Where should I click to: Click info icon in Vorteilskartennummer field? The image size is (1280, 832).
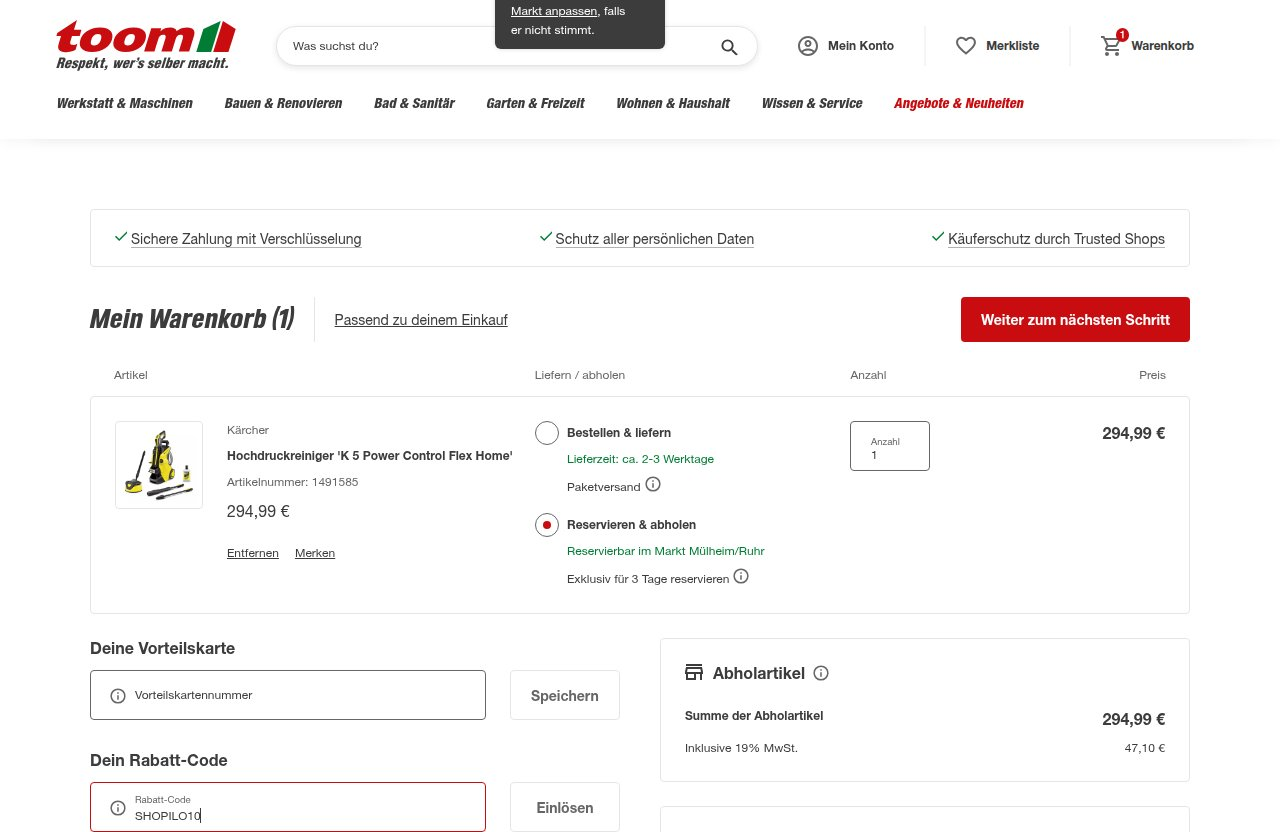(x=117, y=696)
